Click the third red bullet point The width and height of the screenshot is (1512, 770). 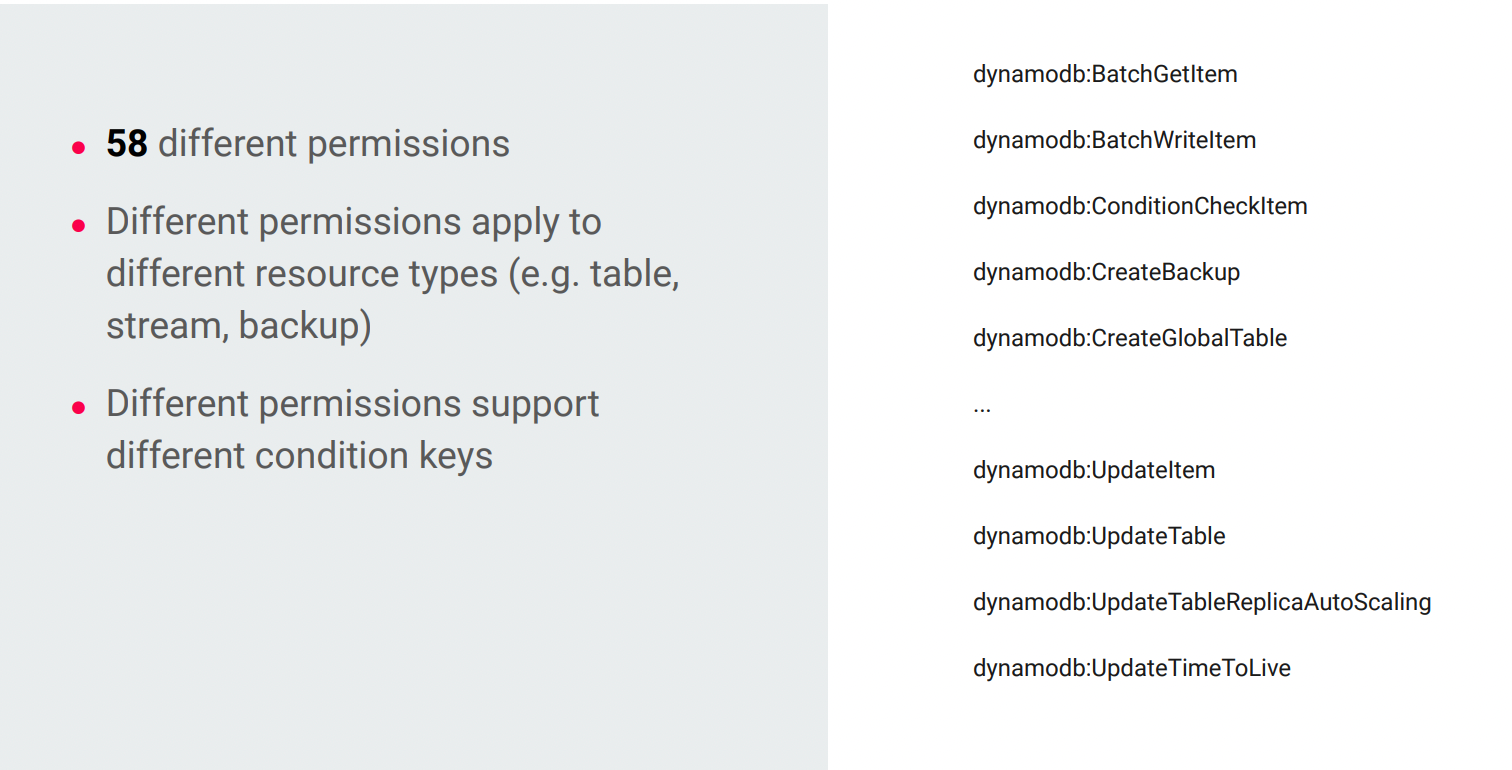(x=79, y=408)
